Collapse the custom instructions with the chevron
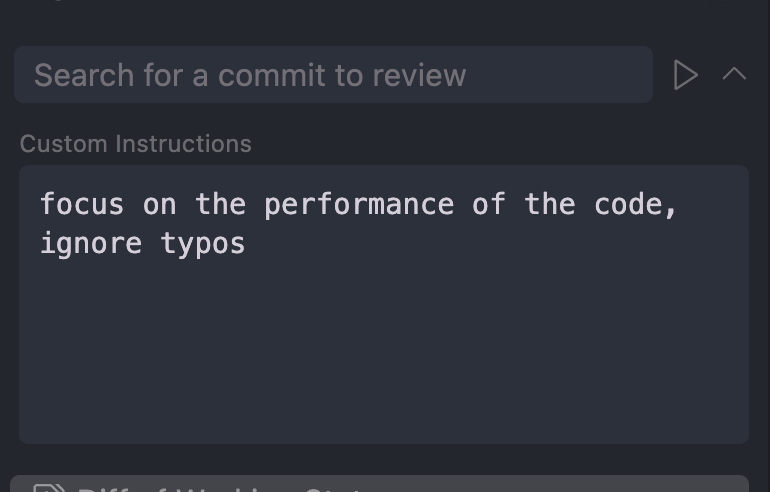Image resolution: width=770 pixels, height=492 pixels. [734, 74]
